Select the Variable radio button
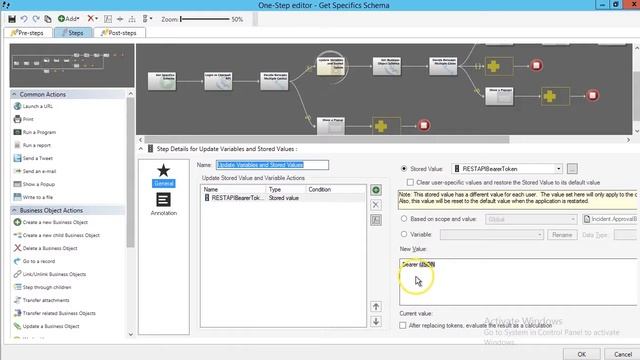 point(404,234)
